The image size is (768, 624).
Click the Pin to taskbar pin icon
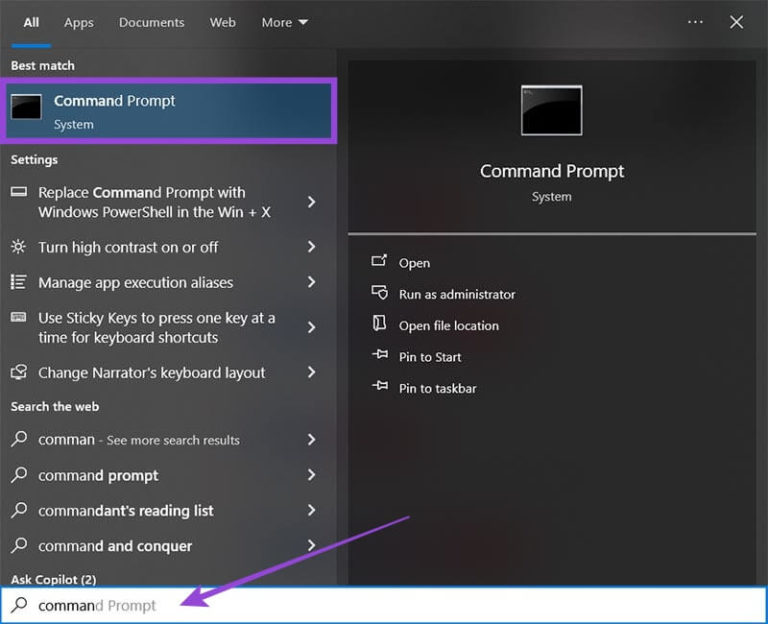coord(380,386)
